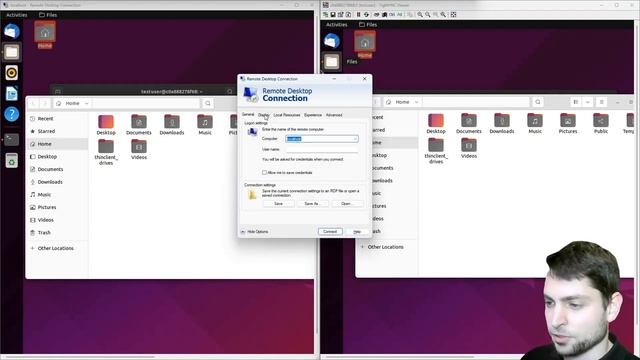Check Allow me to save credentials

point(264,173)
